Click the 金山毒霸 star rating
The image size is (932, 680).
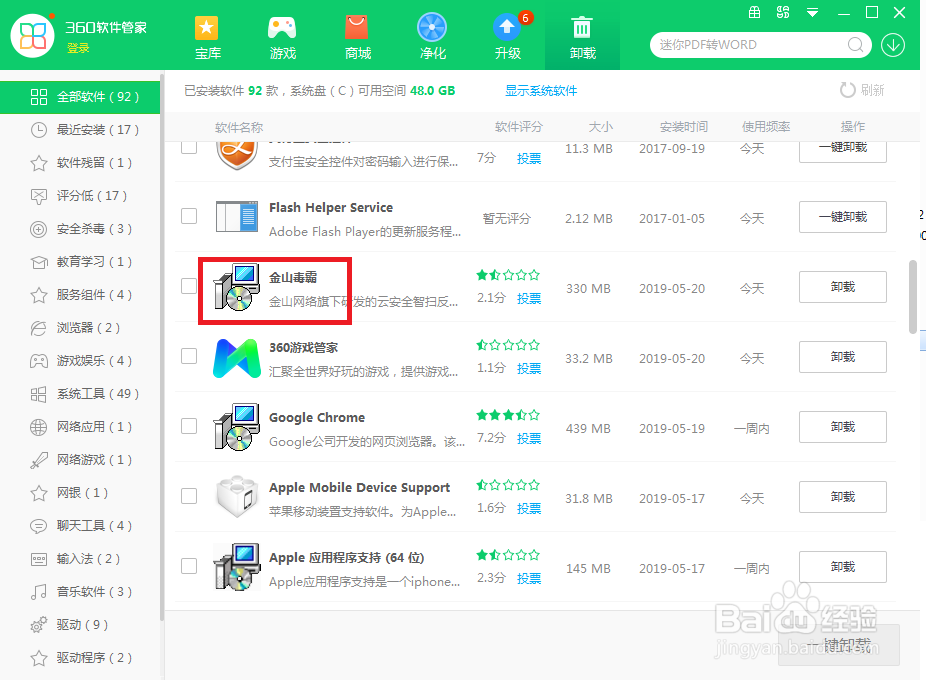[508, 275]
